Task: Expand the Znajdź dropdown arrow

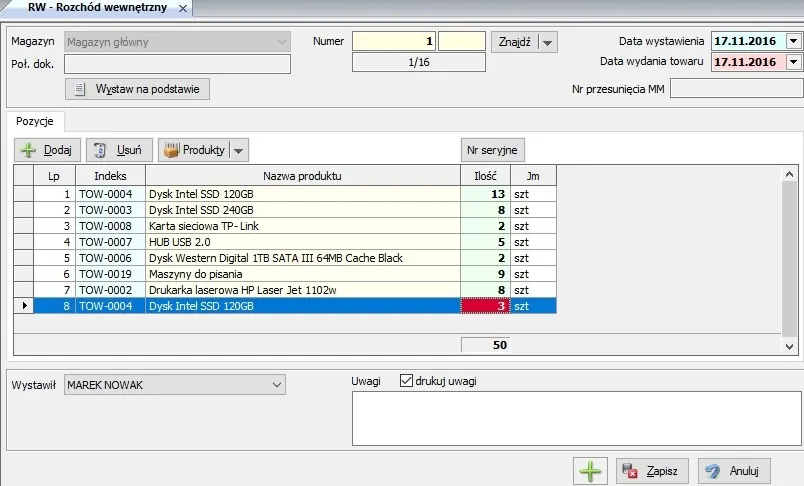Action: [x=548, y=42]
